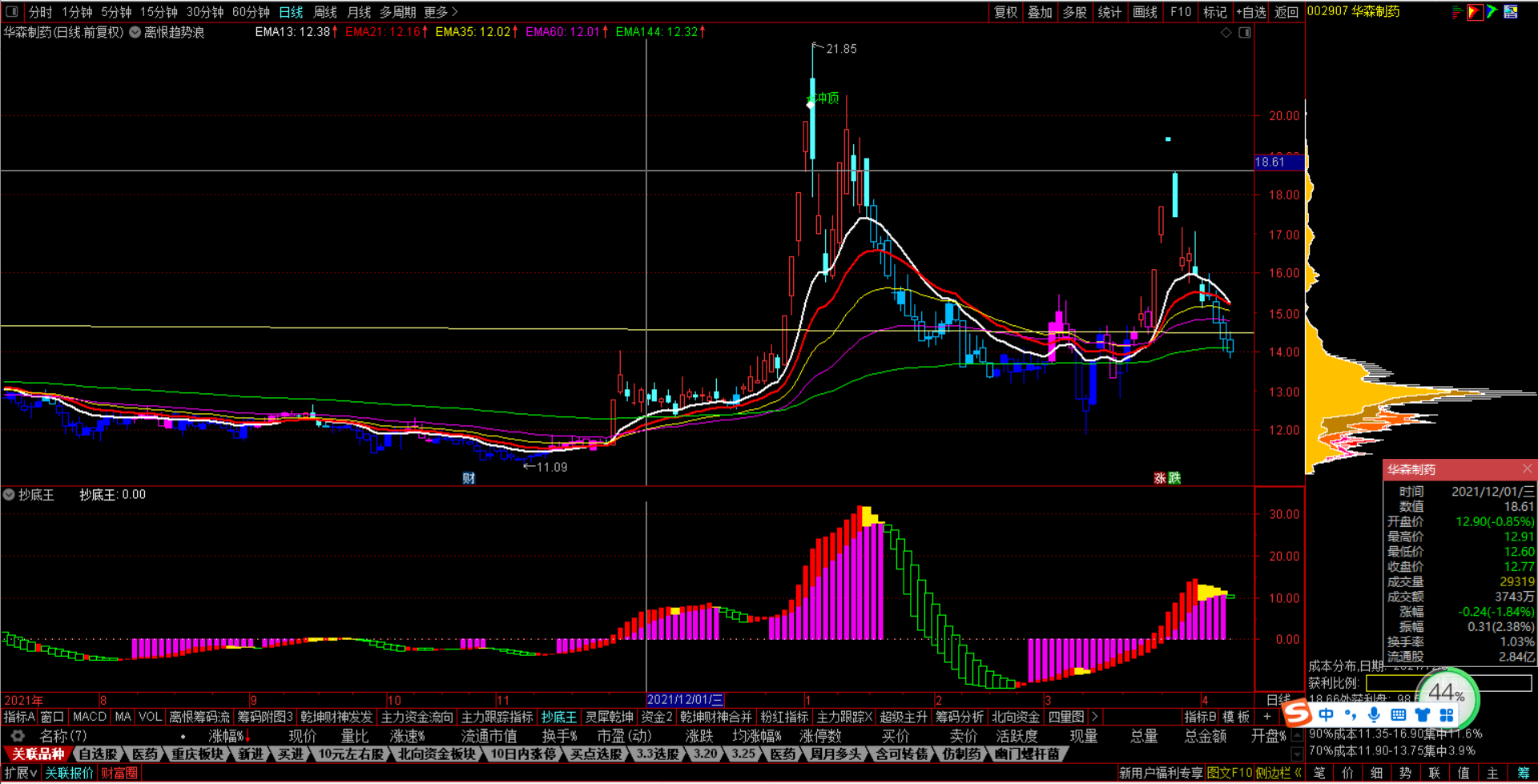Open the 画线 drawing tools
Viewport: 1538px width, 784px height.
click(1145, 12)
